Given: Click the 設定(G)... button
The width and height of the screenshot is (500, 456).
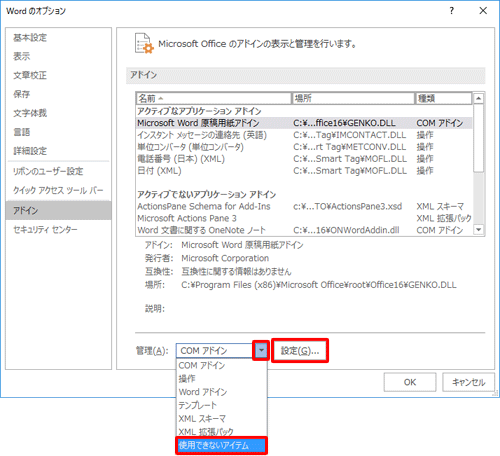Looking at the screenshot, I should pos(300,351).
